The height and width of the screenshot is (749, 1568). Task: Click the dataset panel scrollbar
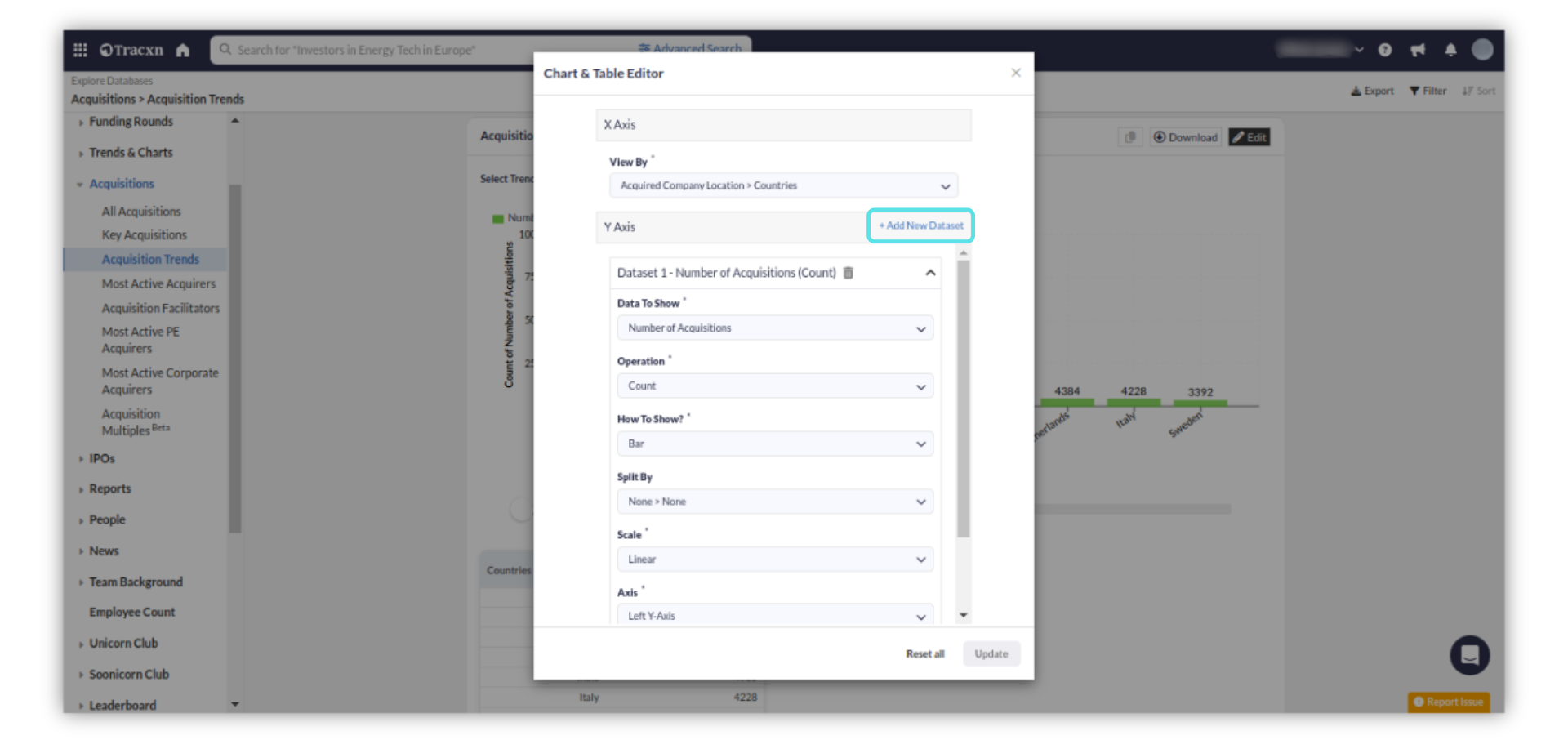click(963, 399)
